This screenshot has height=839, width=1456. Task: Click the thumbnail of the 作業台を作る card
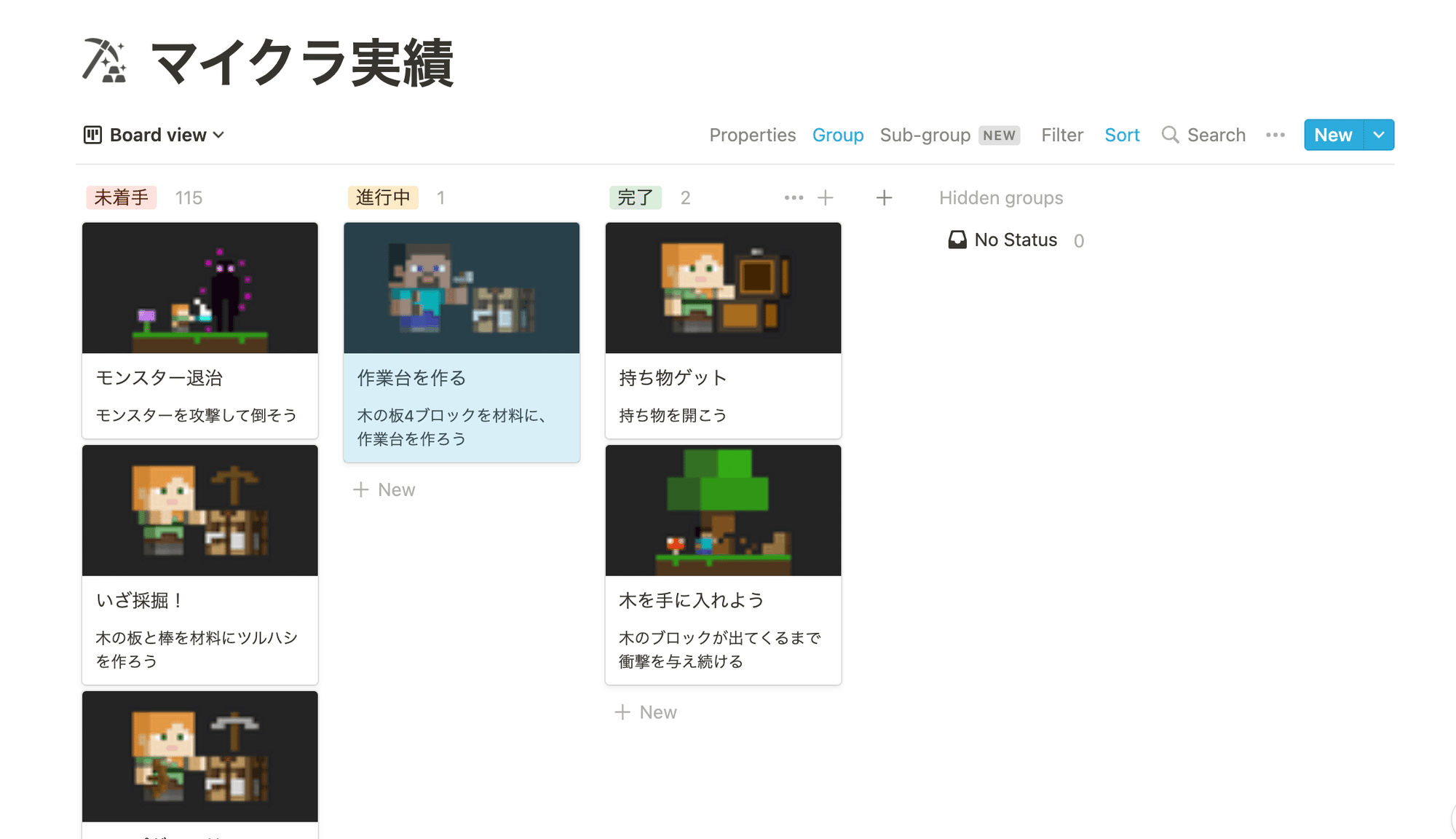(462, 288)
